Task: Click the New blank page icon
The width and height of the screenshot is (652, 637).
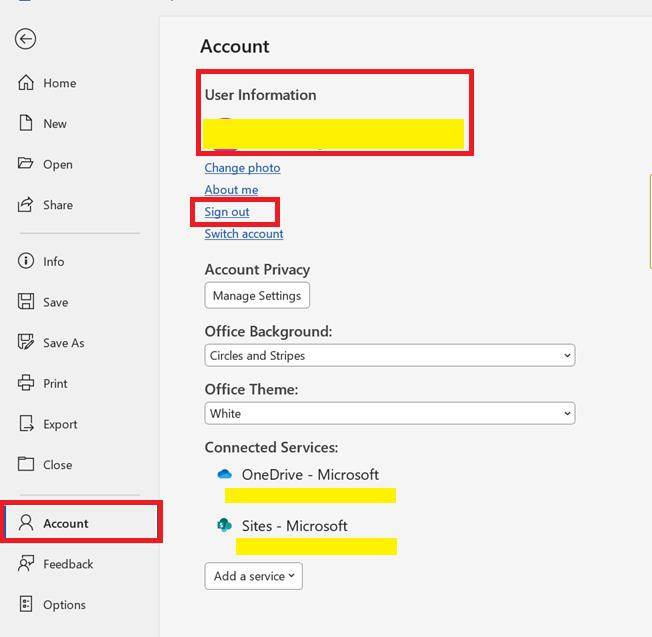Action: coord(26,123)
